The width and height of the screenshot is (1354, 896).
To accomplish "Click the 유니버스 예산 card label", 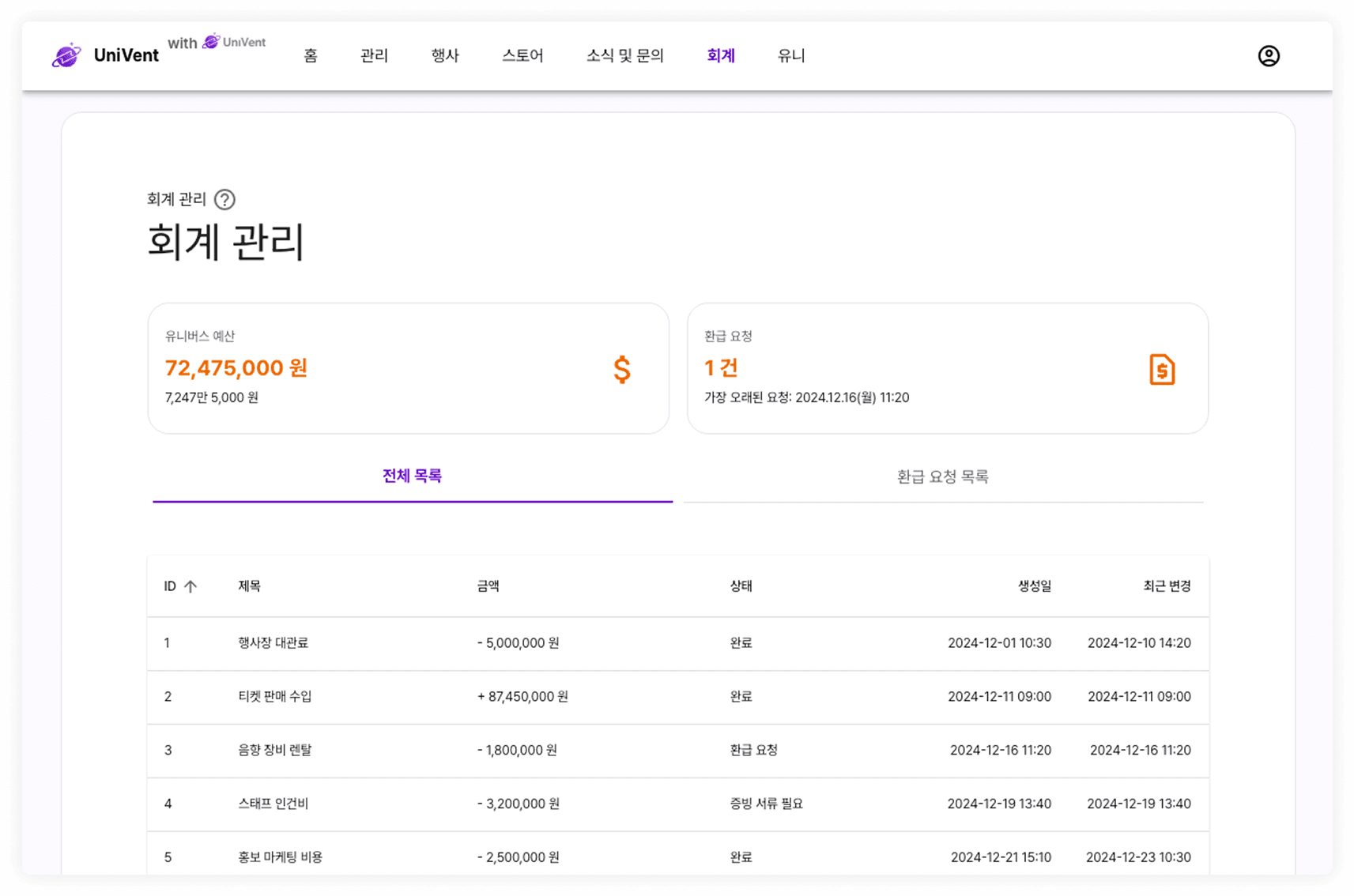I will click(200, 336).
